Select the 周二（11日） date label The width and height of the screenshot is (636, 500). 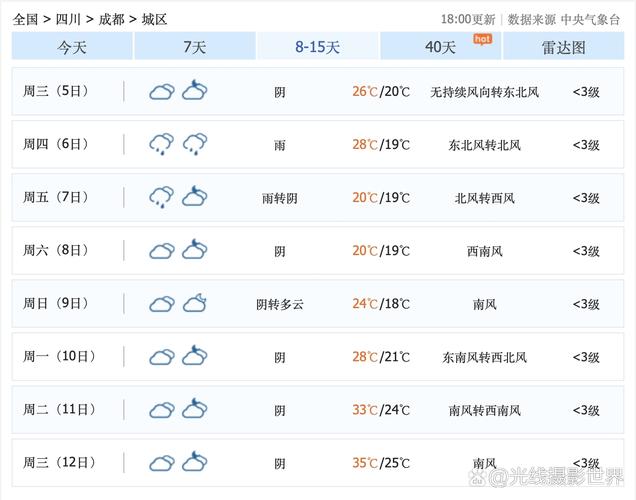point(59,410)
